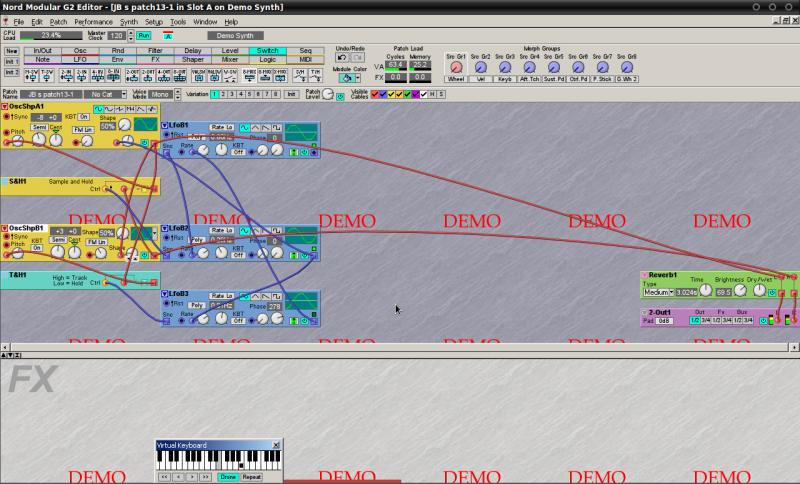Collapse the LfoB1 module triangle
Viewport: 800px width, 484px height.
pos(165,125)
